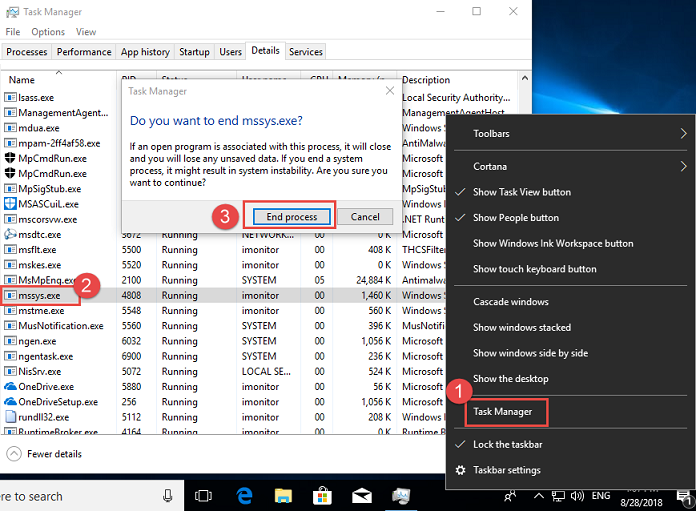The image size is (696, 511).
Task: Collapse view with Fewer details
Action: 44,454
